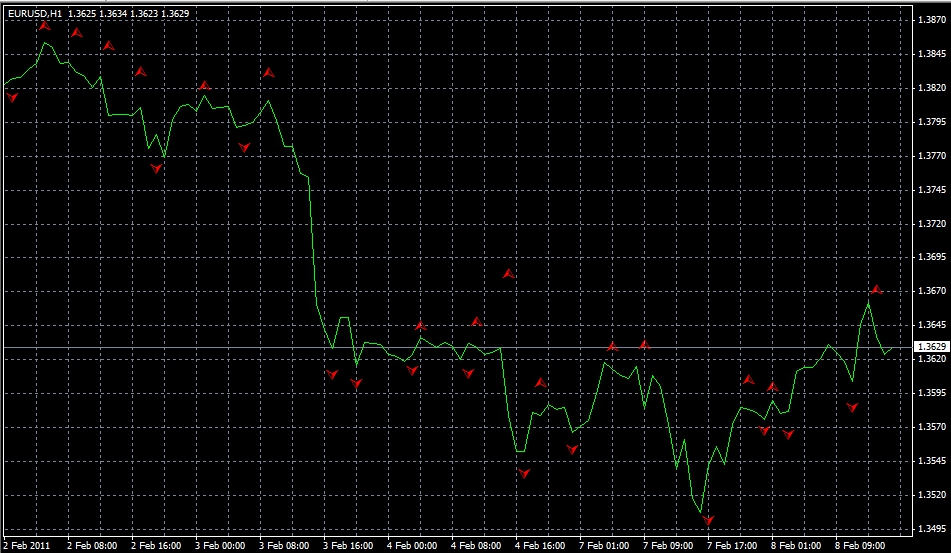Click the EURUSD,H1 chart title text

pos(35,13)
